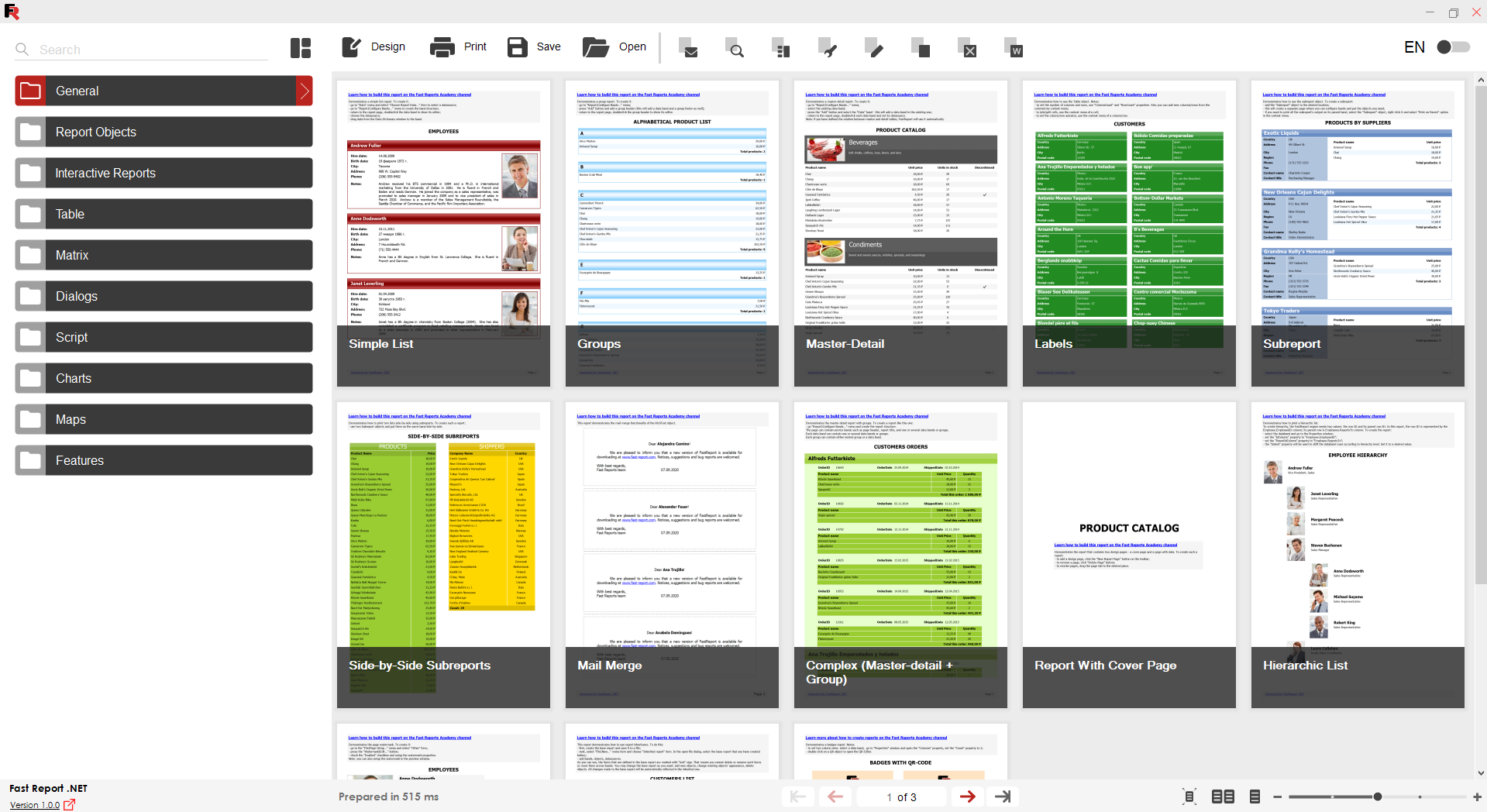
Task: Open the Complex (Master-detail + Group) thumbnail
Action: pyautogui.click(x=900, y=555)
